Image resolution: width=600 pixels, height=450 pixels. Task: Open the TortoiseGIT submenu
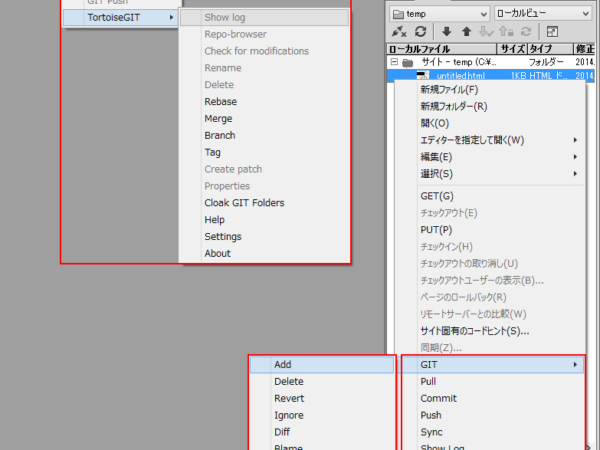coord(120,18)
